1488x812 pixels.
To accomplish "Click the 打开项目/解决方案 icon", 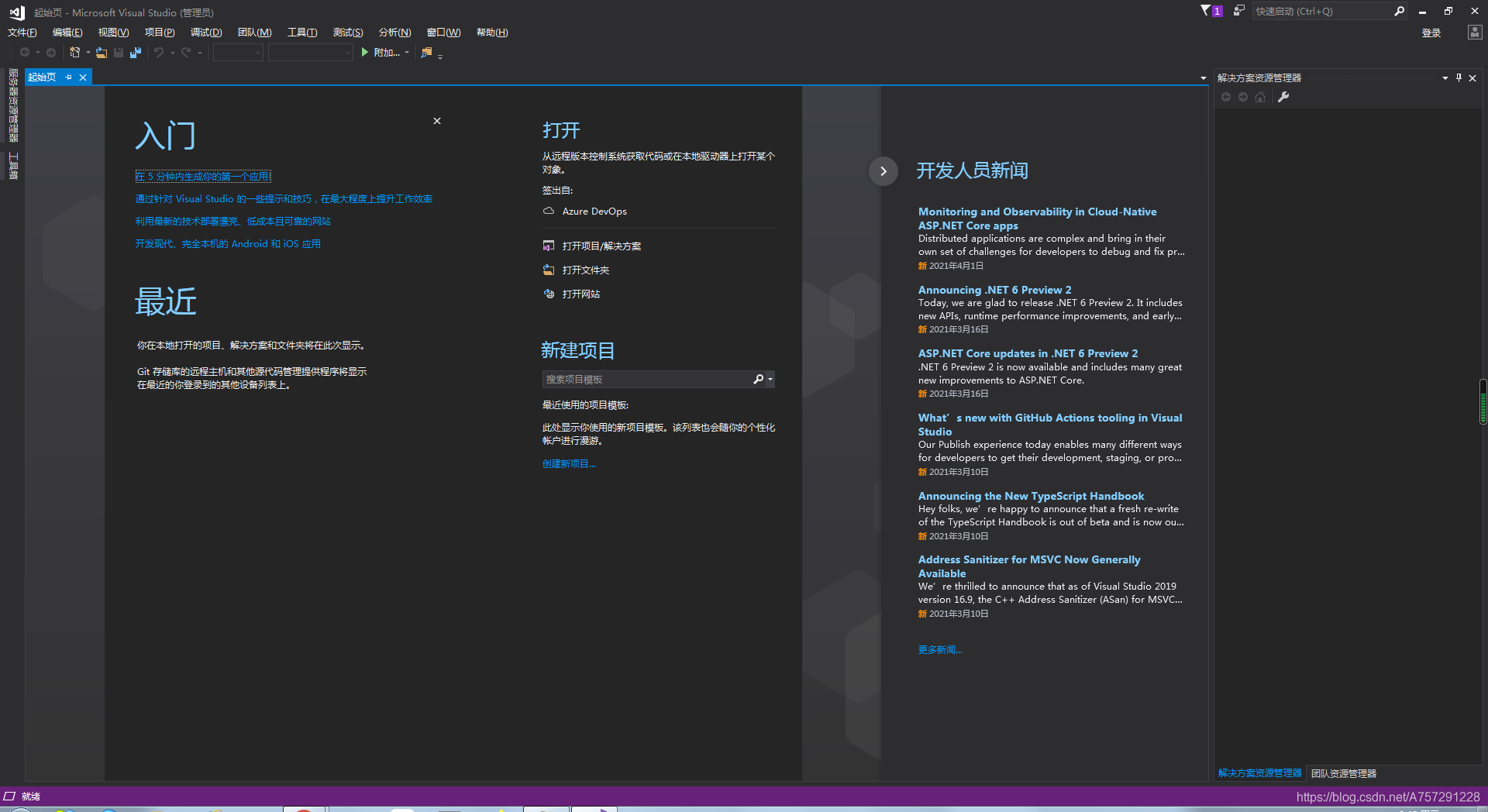I will pyautogui.click(x=549, y=246).
